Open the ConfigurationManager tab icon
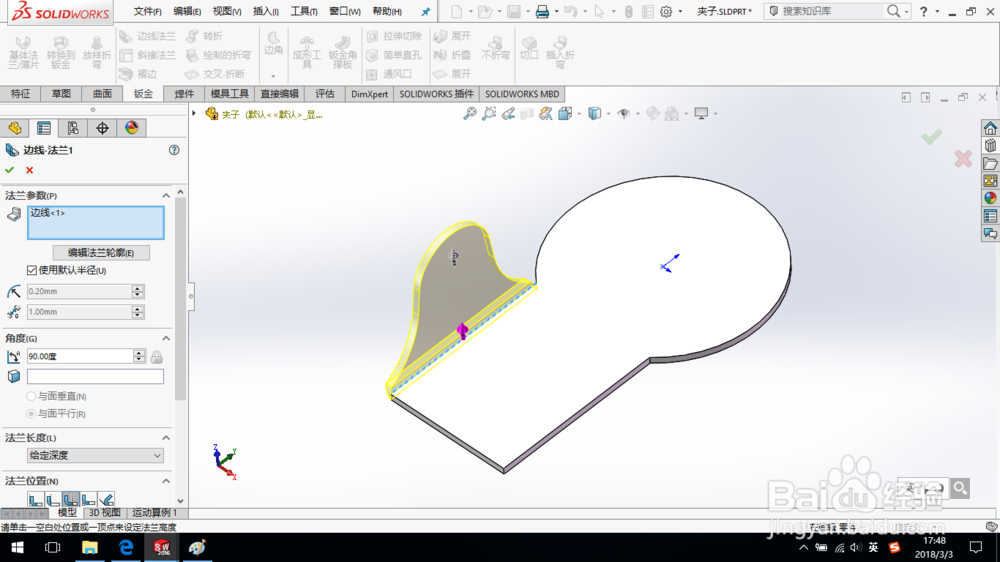Viewport: 1000px width, 562px height. click(x=73, y=128)
